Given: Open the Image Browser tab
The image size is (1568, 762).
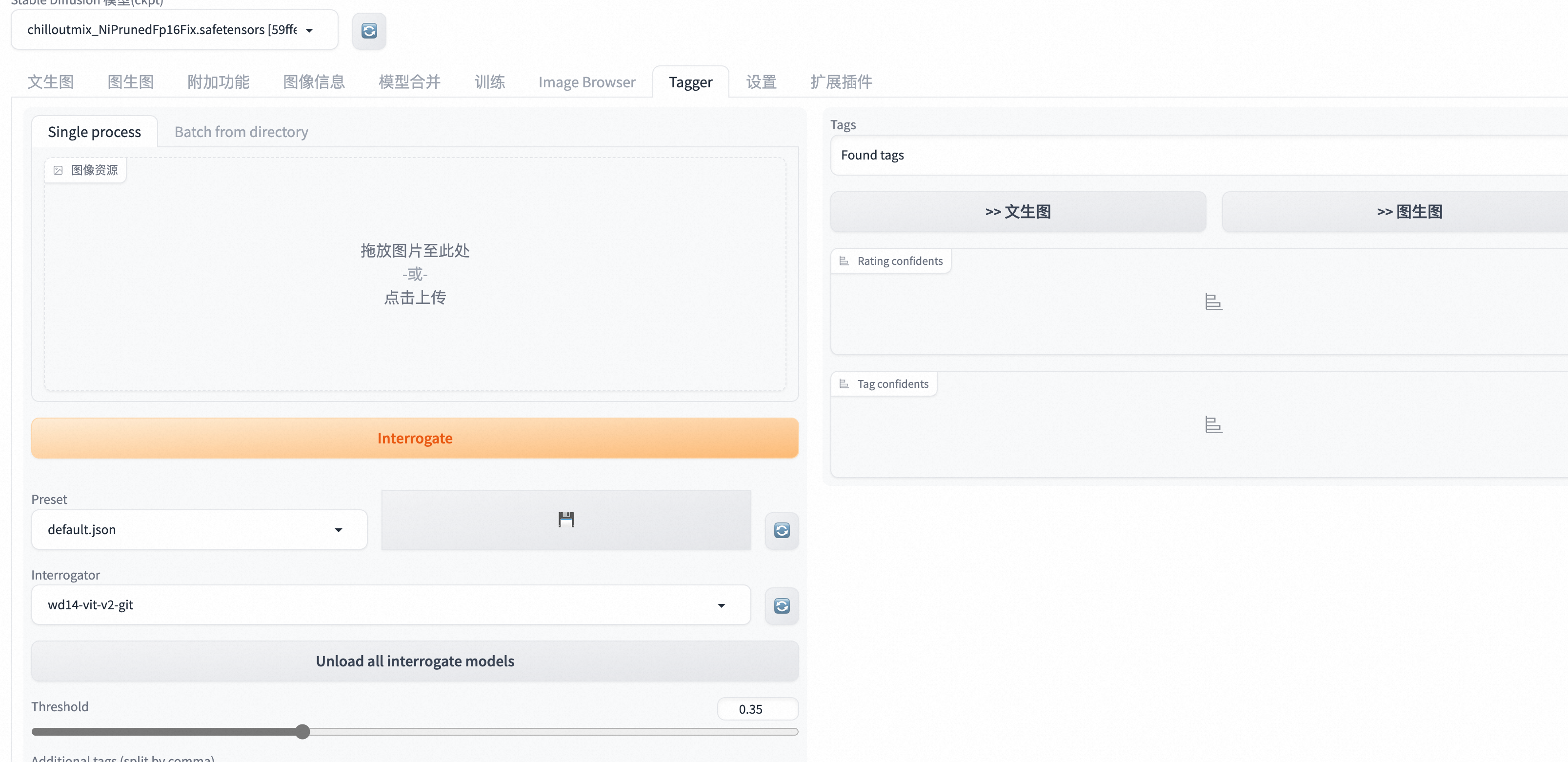Looking at the screenshot, I should [x=586, y=82].
